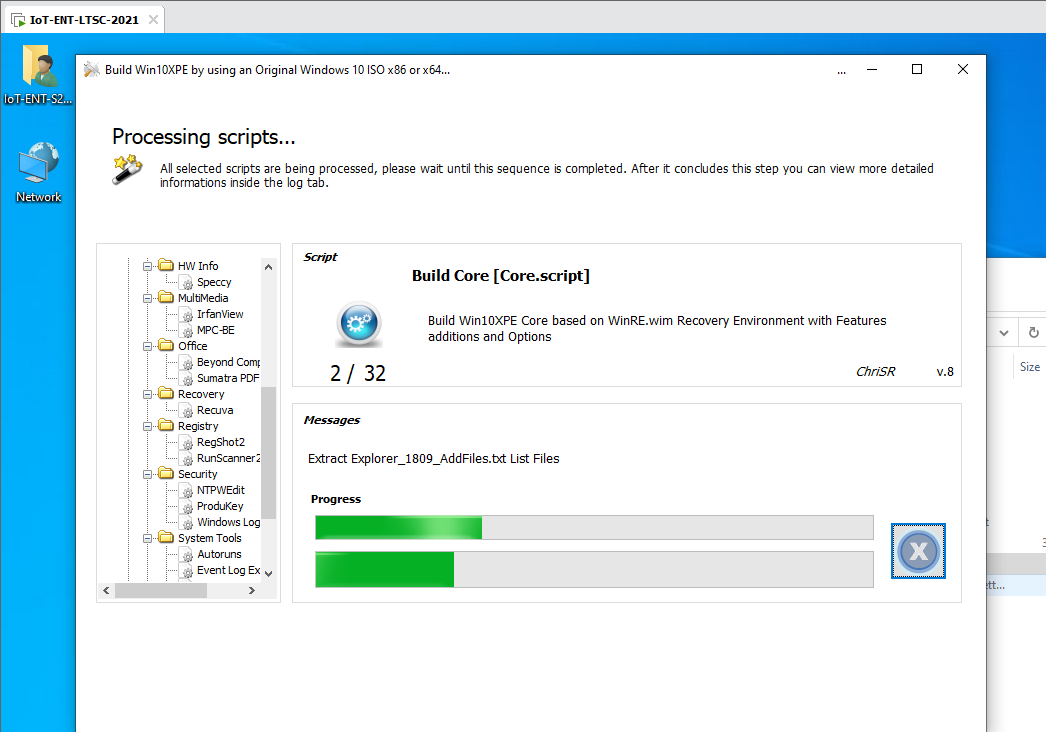1046x732 pixels.
Task: Click the '2 / 32' script counter
Action: tap(358, 373)
